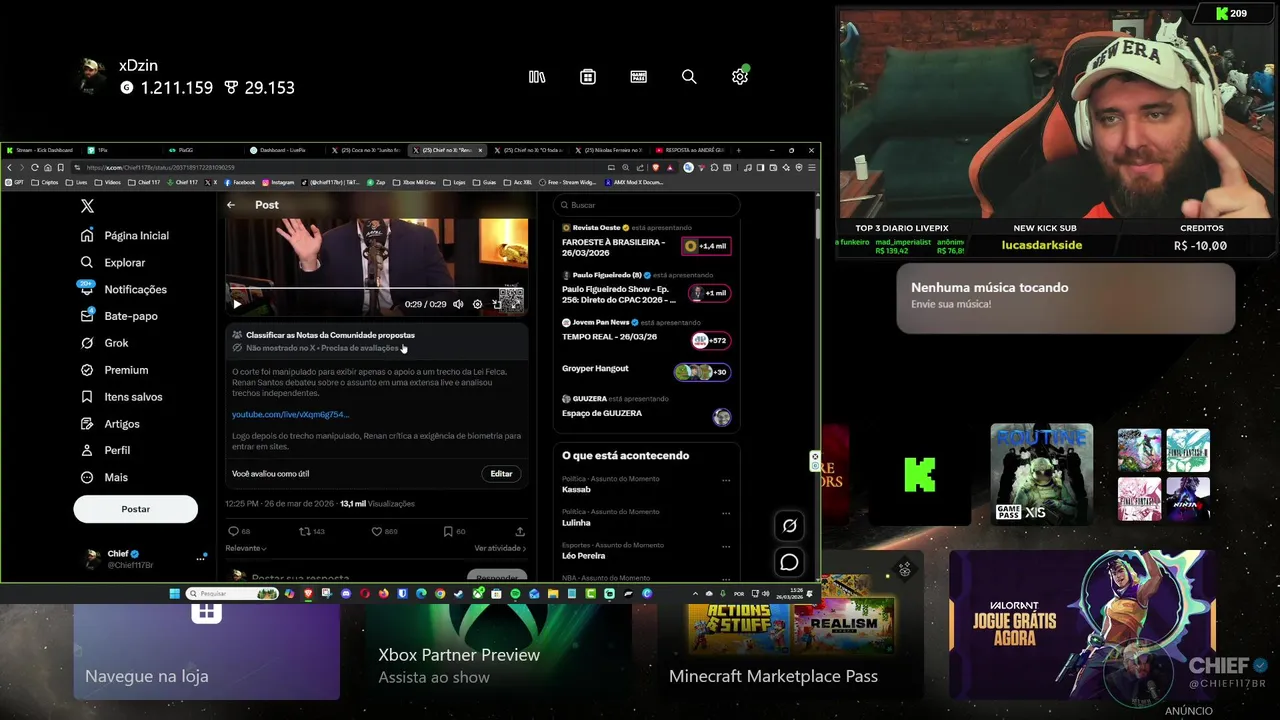The image size is (1280, 720).
Task: Click the video progress bar
Action: (x=375, y=288)
